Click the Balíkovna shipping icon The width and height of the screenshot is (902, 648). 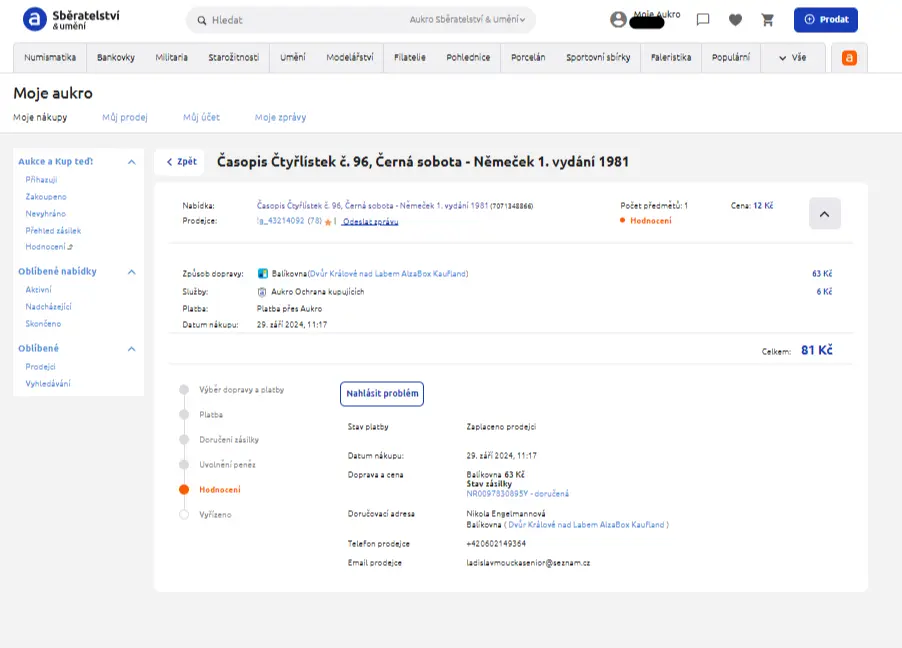click(x=262, y=273)
